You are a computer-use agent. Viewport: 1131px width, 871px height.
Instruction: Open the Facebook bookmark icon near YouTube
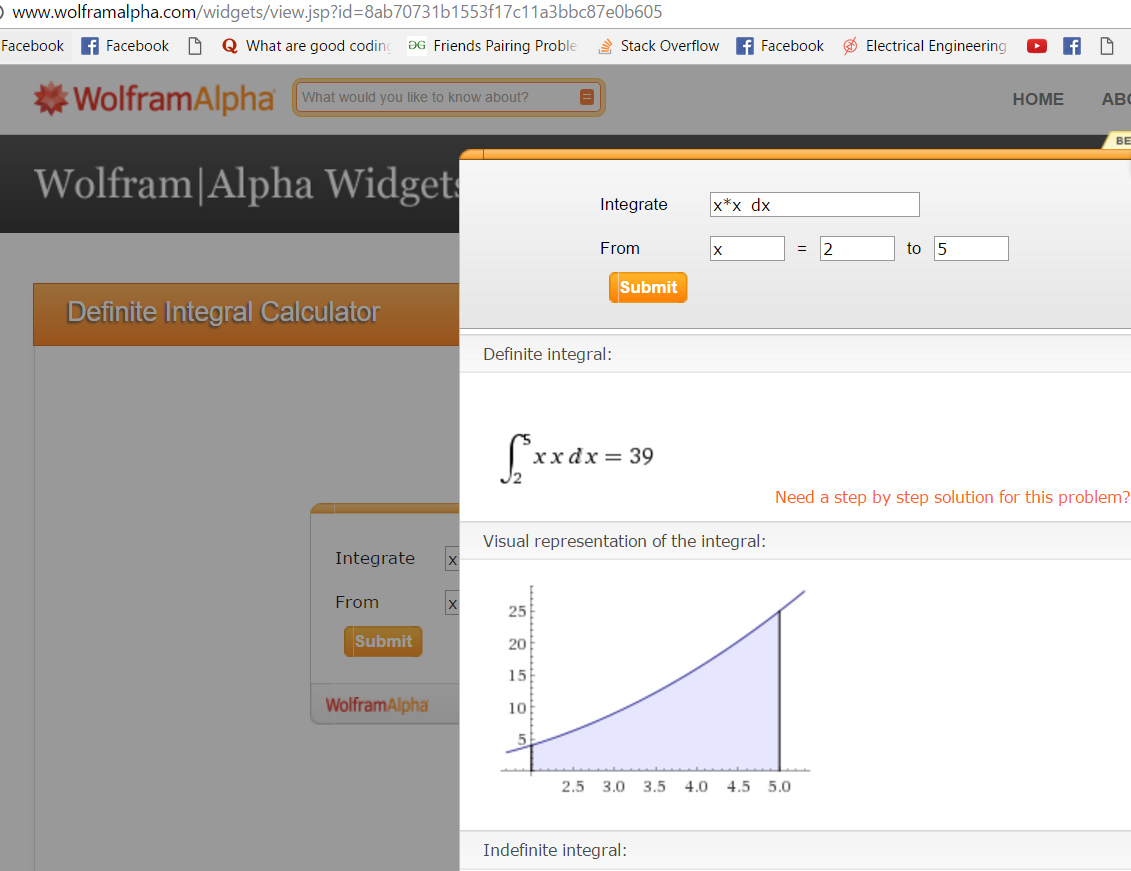1072,46
